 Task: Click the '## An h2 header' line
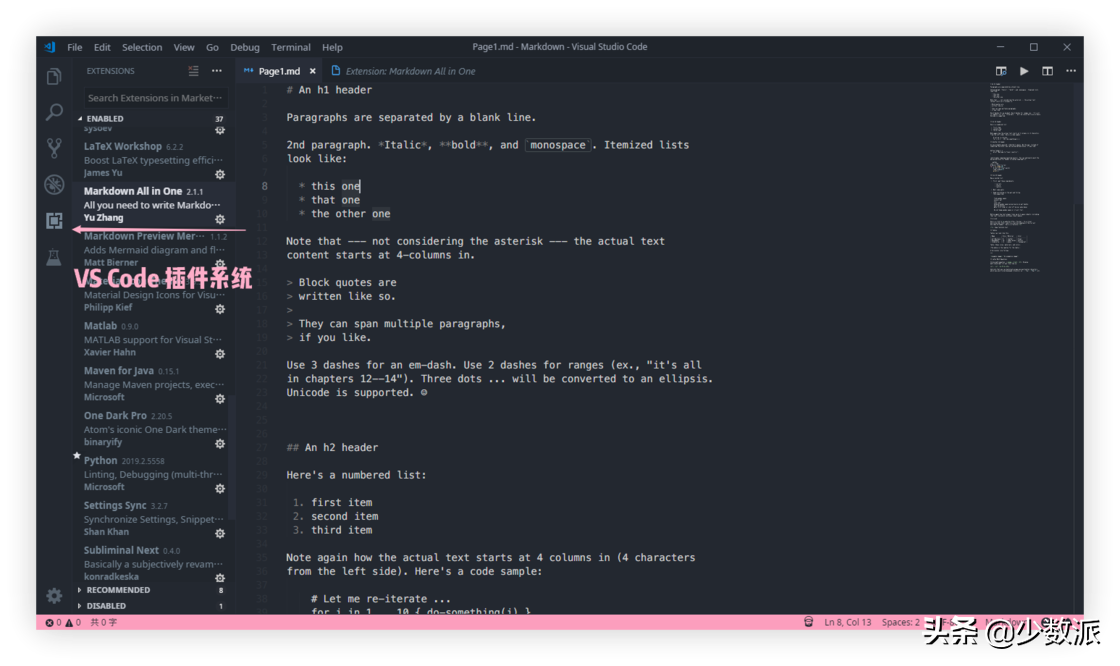[x=332, y=447]
